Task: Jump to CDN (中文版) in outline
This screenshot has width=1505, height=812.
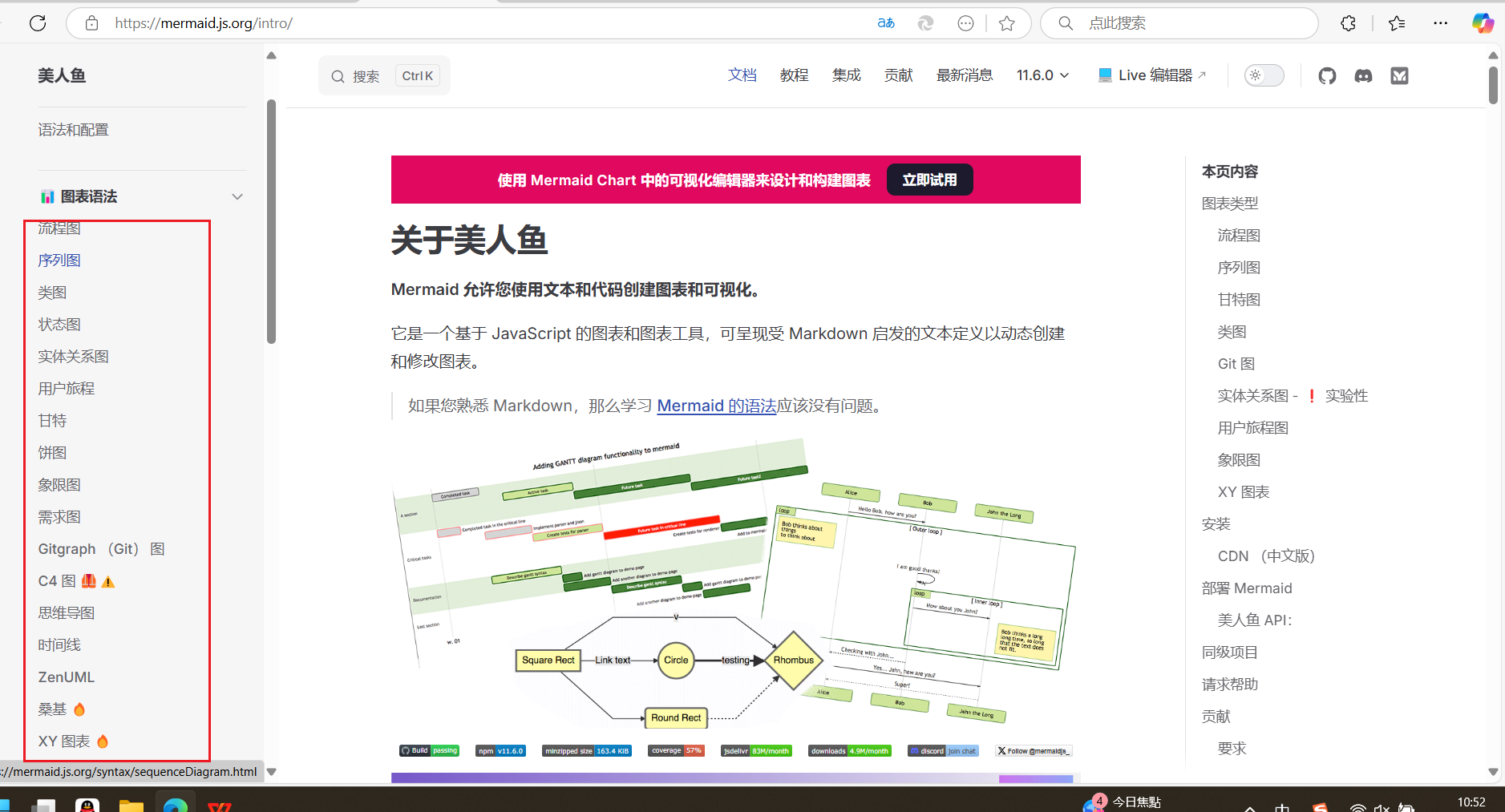Action: coord(1266,556)
